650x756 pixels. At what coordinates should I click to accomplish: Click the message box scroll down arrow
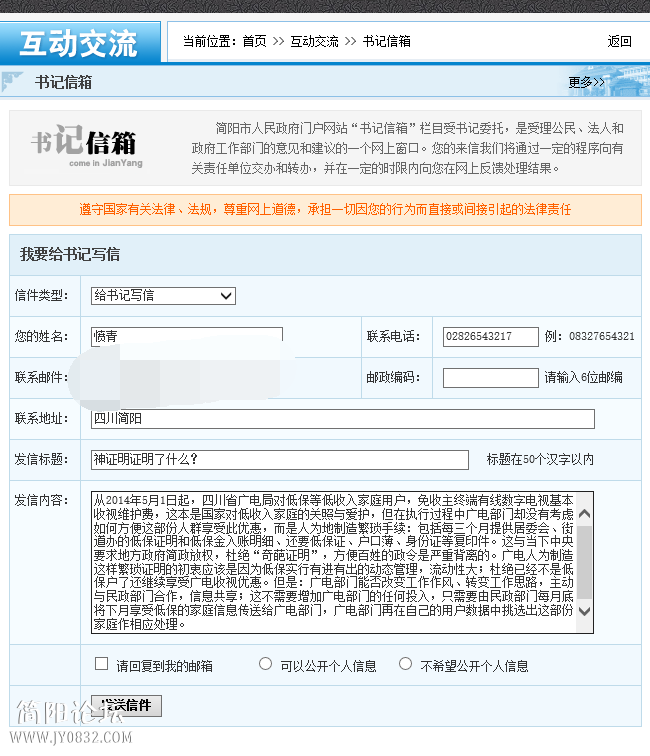point(584,611)
